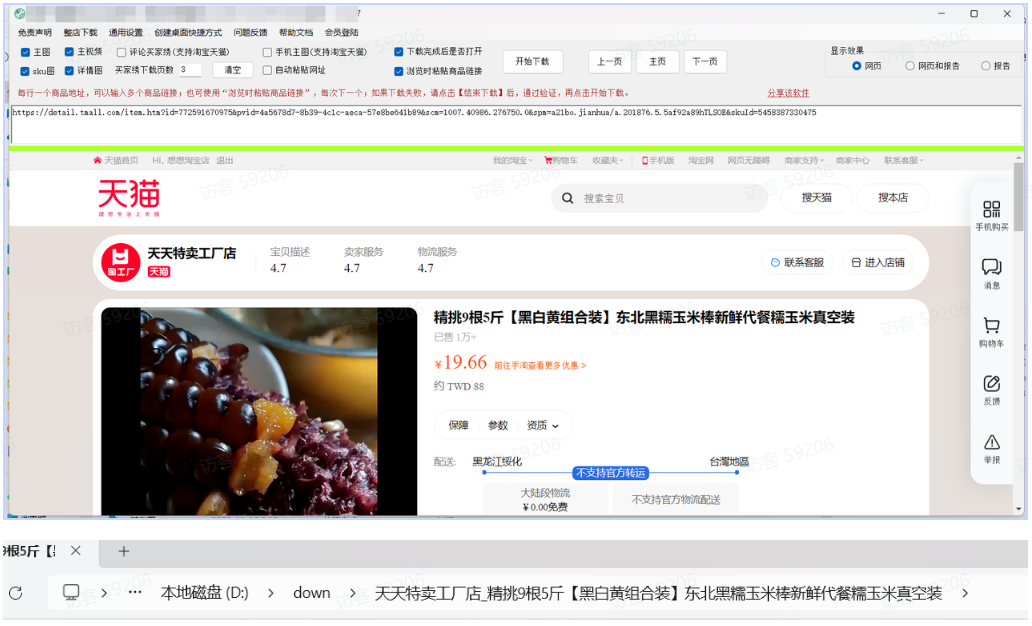Click 联系客服 button in store header
Image resolution: width=1032 pixels, height=626 pixels.
798,262
